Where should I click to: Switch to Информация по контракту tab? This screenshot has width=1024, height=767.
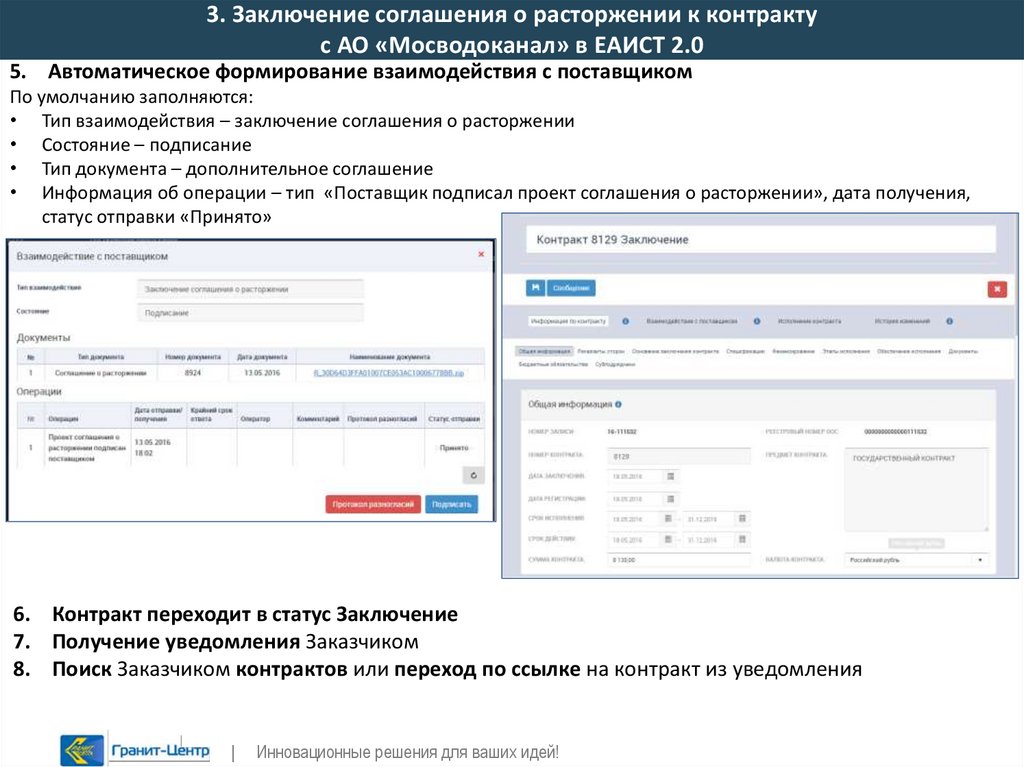[x=568, y=321]
